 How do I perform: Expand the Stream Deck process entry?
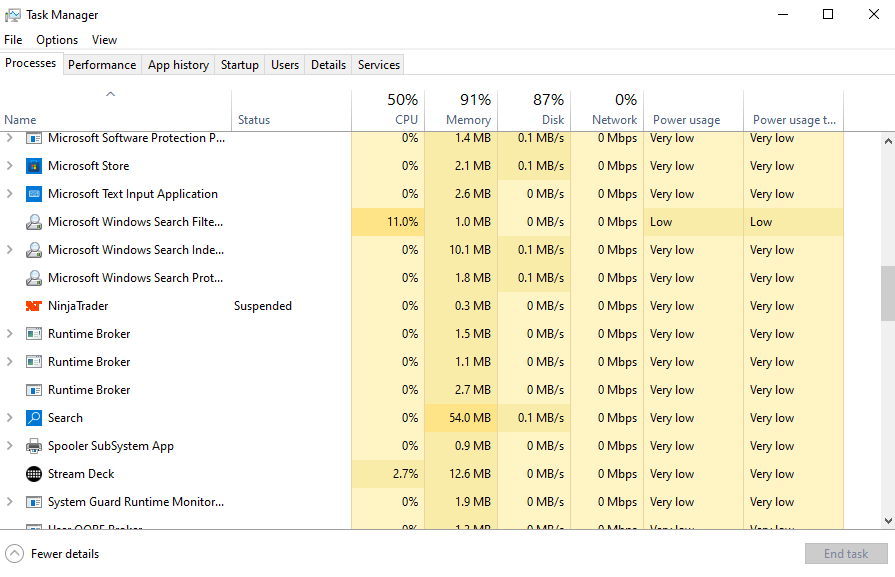point(10,473)
